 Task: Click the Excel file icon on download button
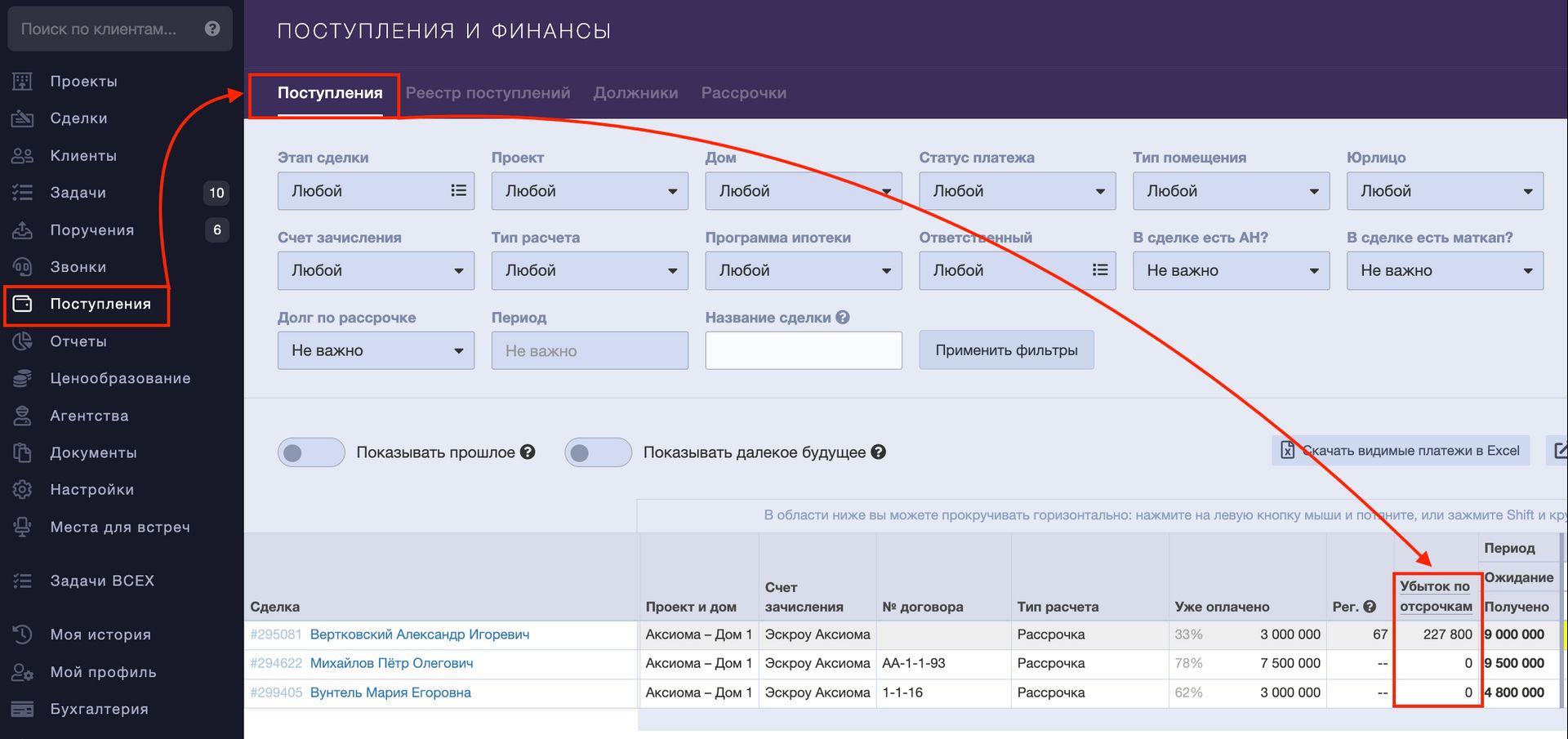point(1287,450)
